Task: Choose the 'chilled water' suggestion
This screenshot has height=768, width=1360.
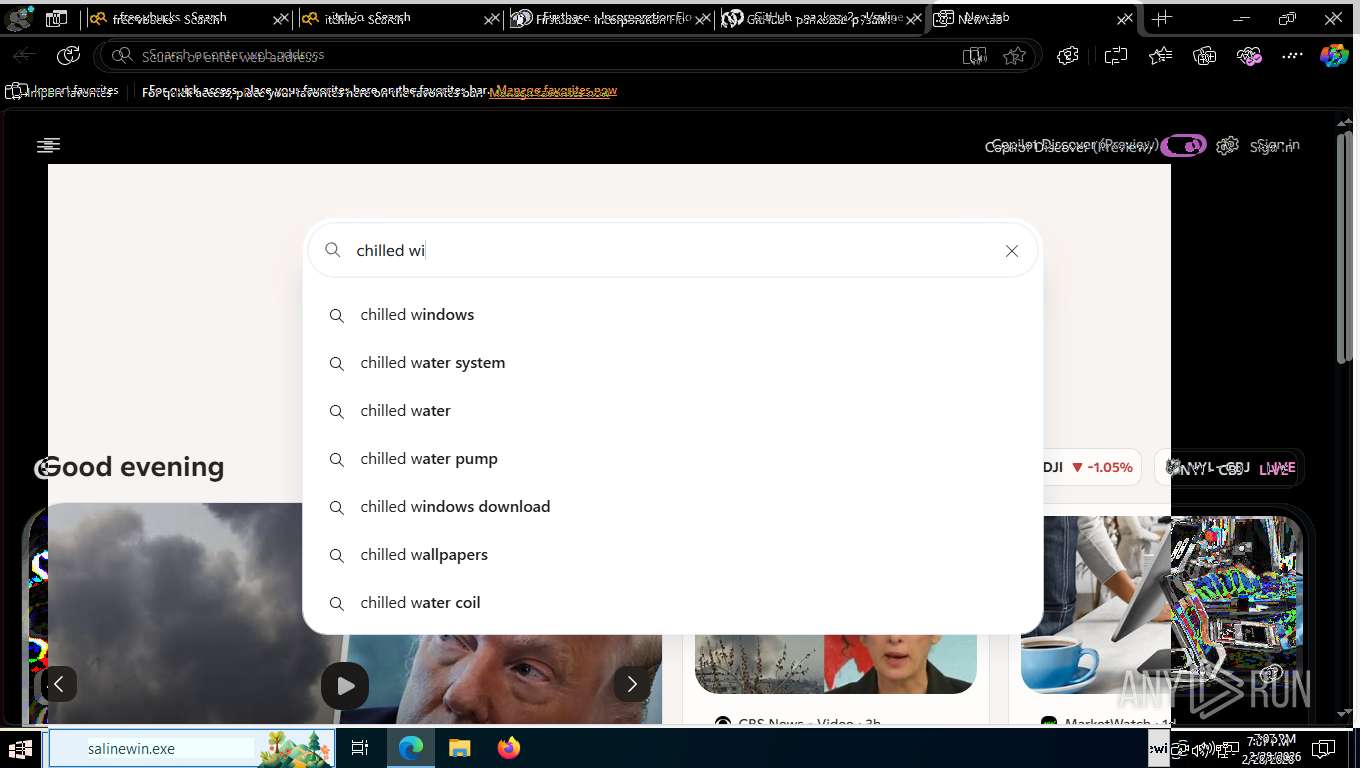Action: tap(673, 411)
